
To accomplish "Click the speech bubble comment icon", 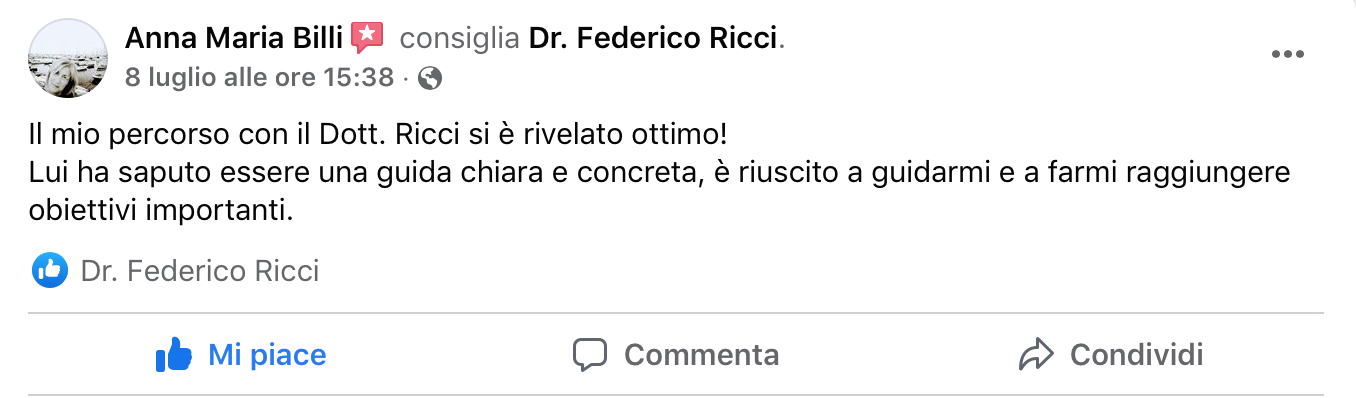I will [591, 355].
